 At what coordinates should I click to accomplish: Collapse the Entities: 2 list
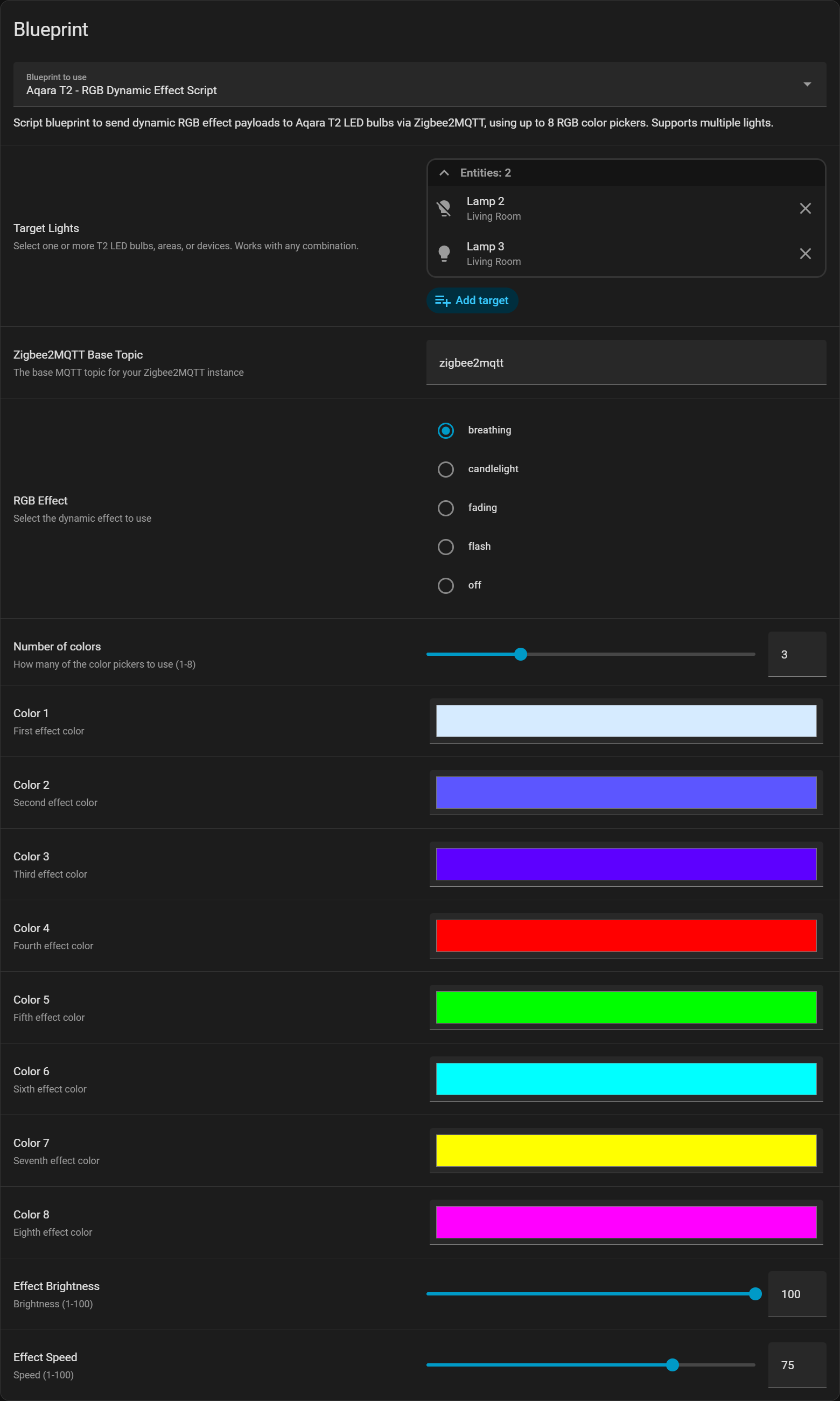(444, 173)
